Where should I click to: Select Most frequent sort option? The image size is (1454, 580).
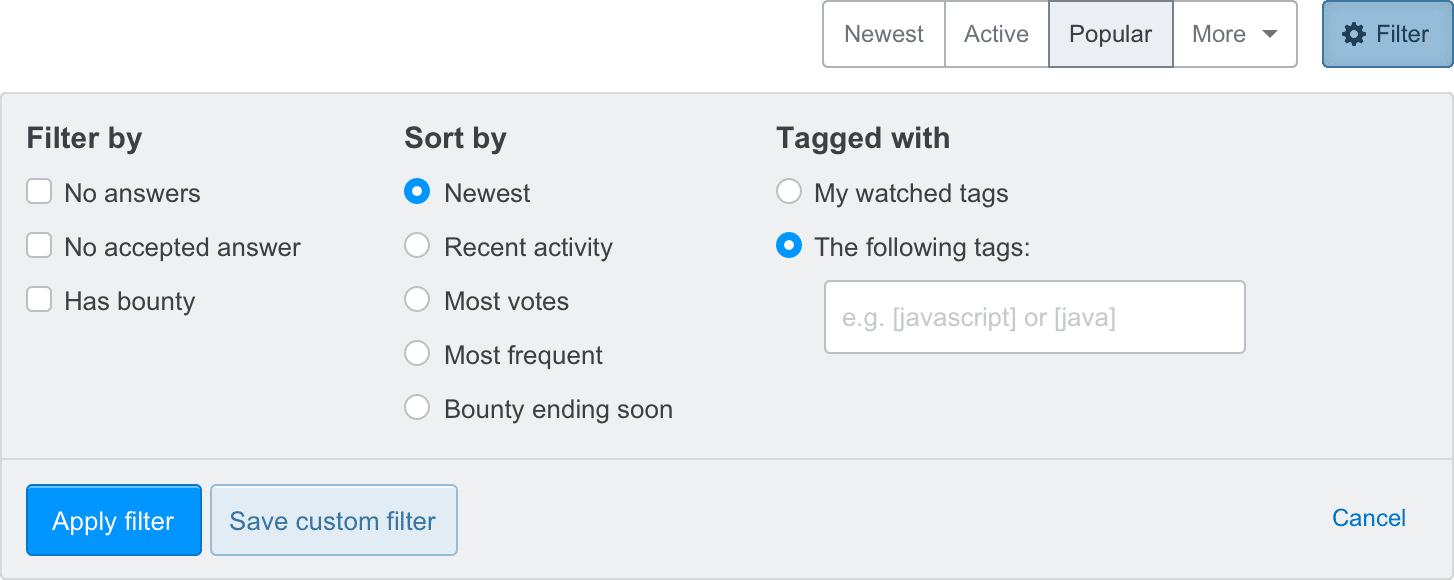(x=417, y=354)
